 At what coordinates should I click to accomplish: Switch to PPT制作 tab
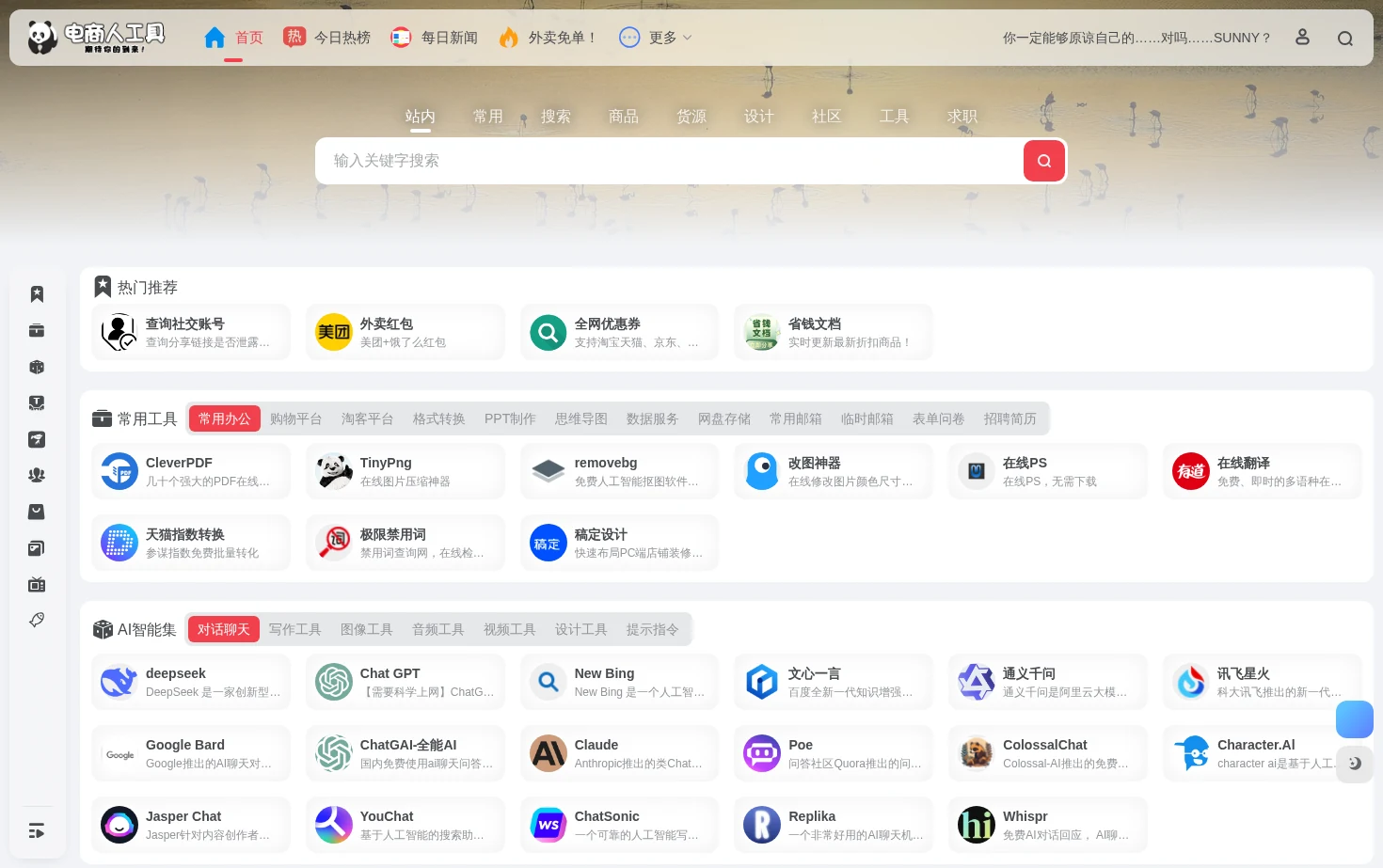pyautogui.click(x=510, y=418)
